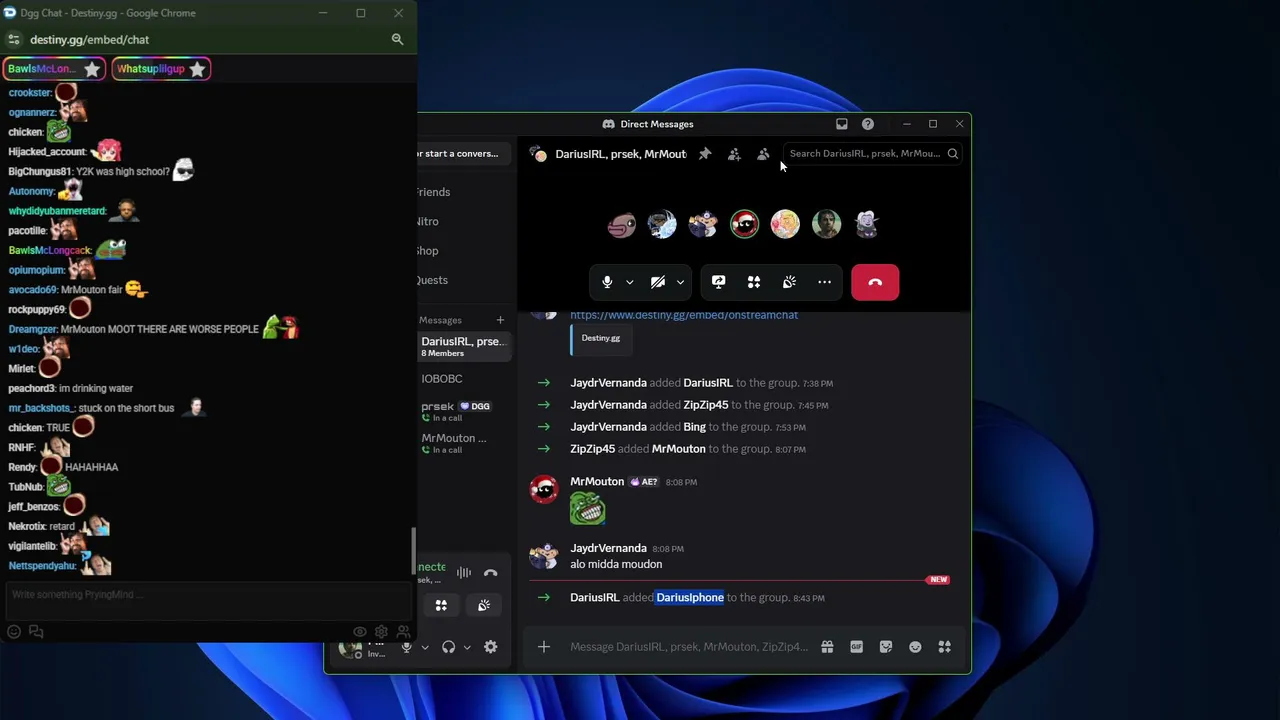Add friends to the group DM
1280x720 pixels.
tap(734, 154)
